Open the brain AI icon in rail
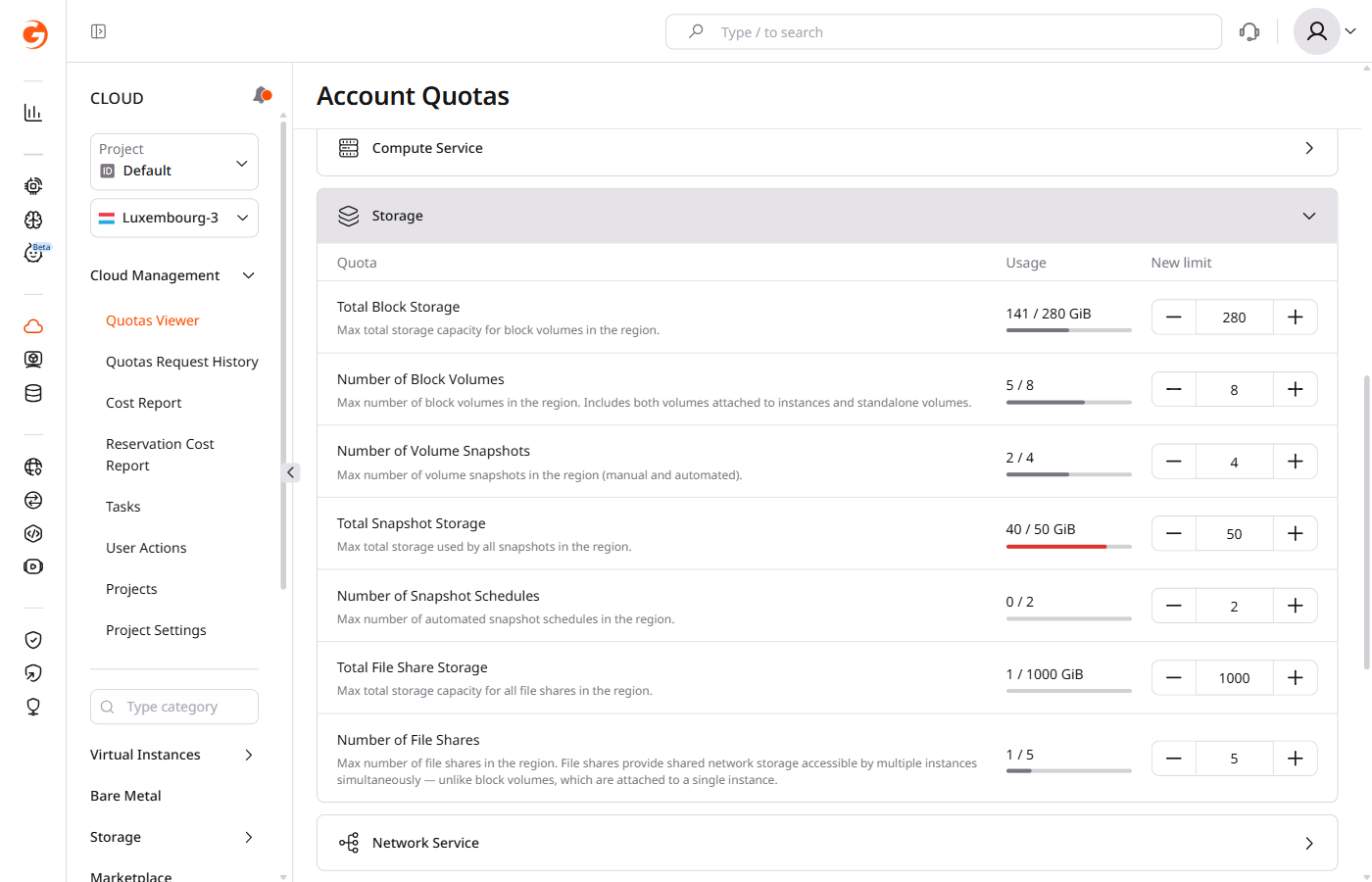Image resolution: width=1372 pixels, height=882 pixels. [33, 220]
